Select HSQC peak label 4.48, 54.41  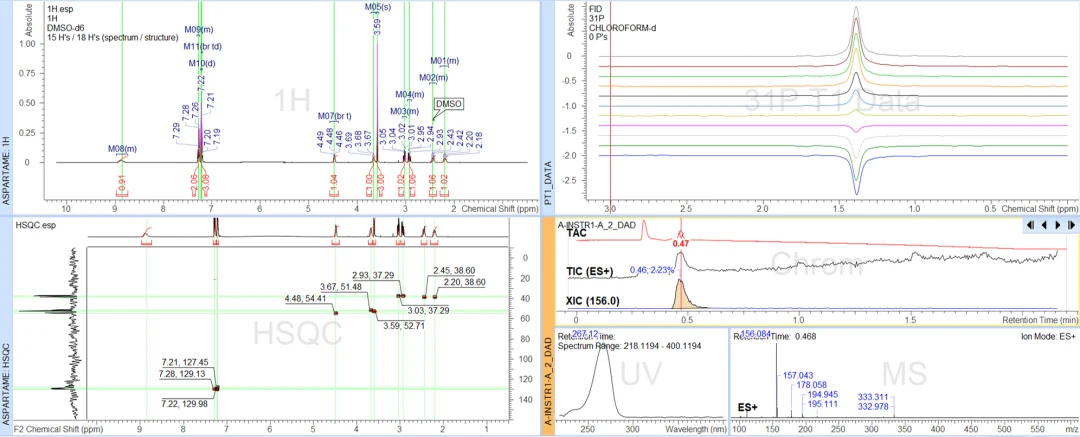[307, 299]
